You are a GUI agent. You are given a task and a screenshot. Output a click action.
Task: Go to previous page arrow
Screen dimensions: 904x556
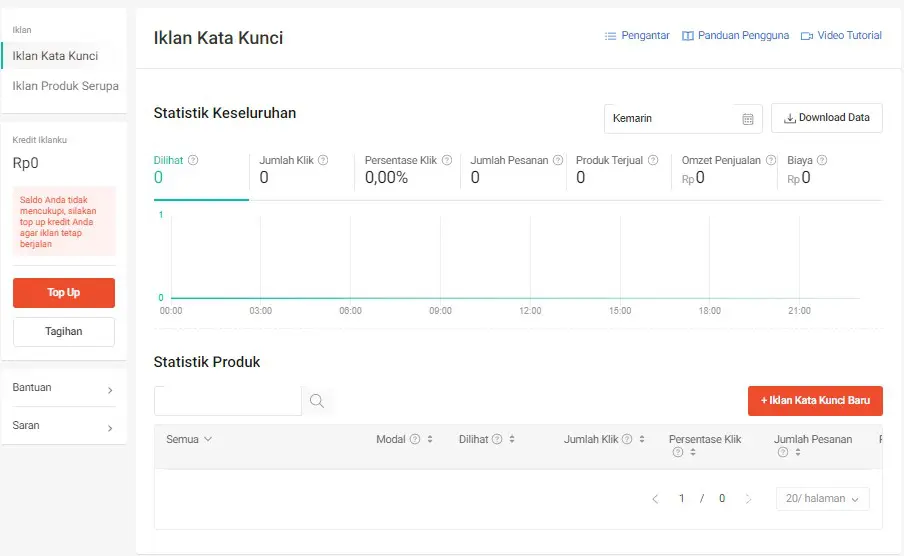tap(655, 499)
